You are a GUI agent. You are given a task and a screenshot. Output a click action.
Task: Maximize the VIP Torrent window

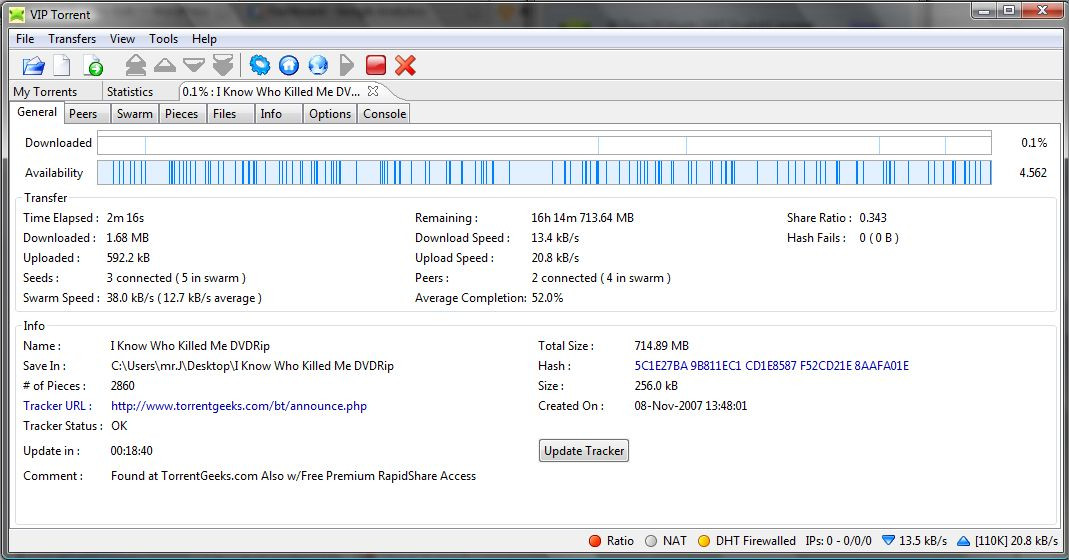click(x=1008, y=10)
